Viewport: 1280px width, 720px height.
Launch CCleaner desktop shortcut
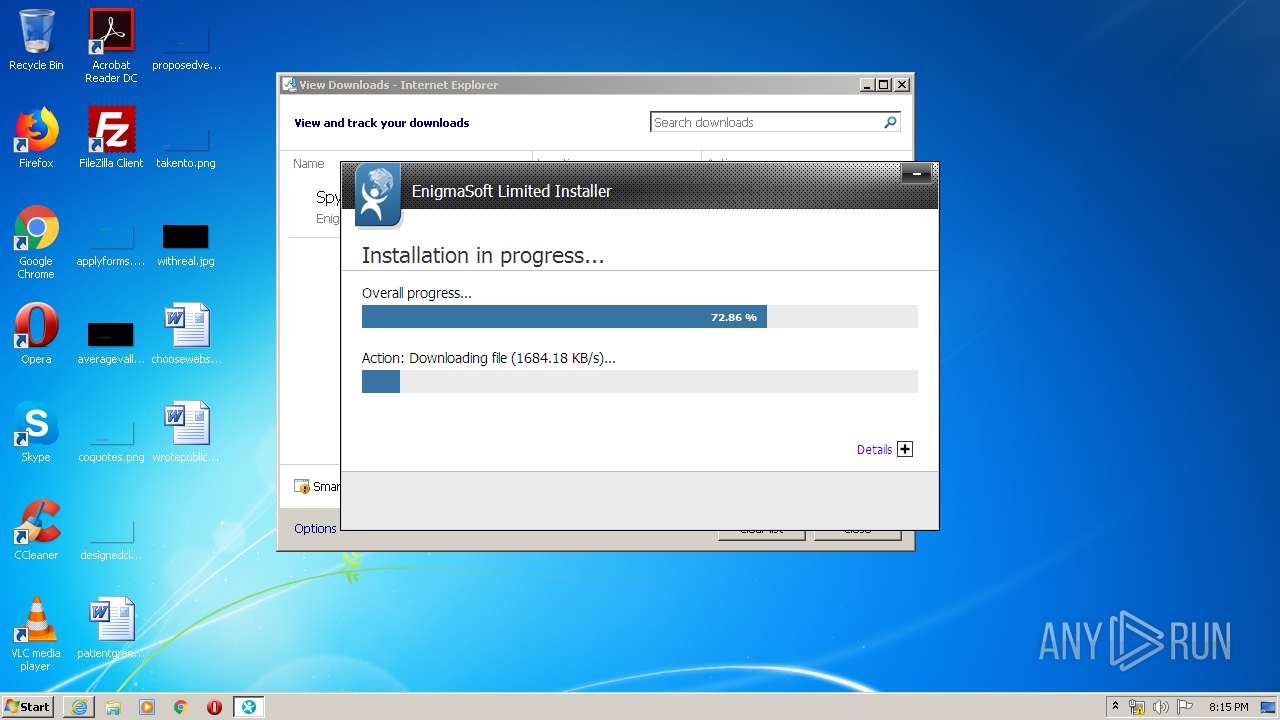[36, 530]
